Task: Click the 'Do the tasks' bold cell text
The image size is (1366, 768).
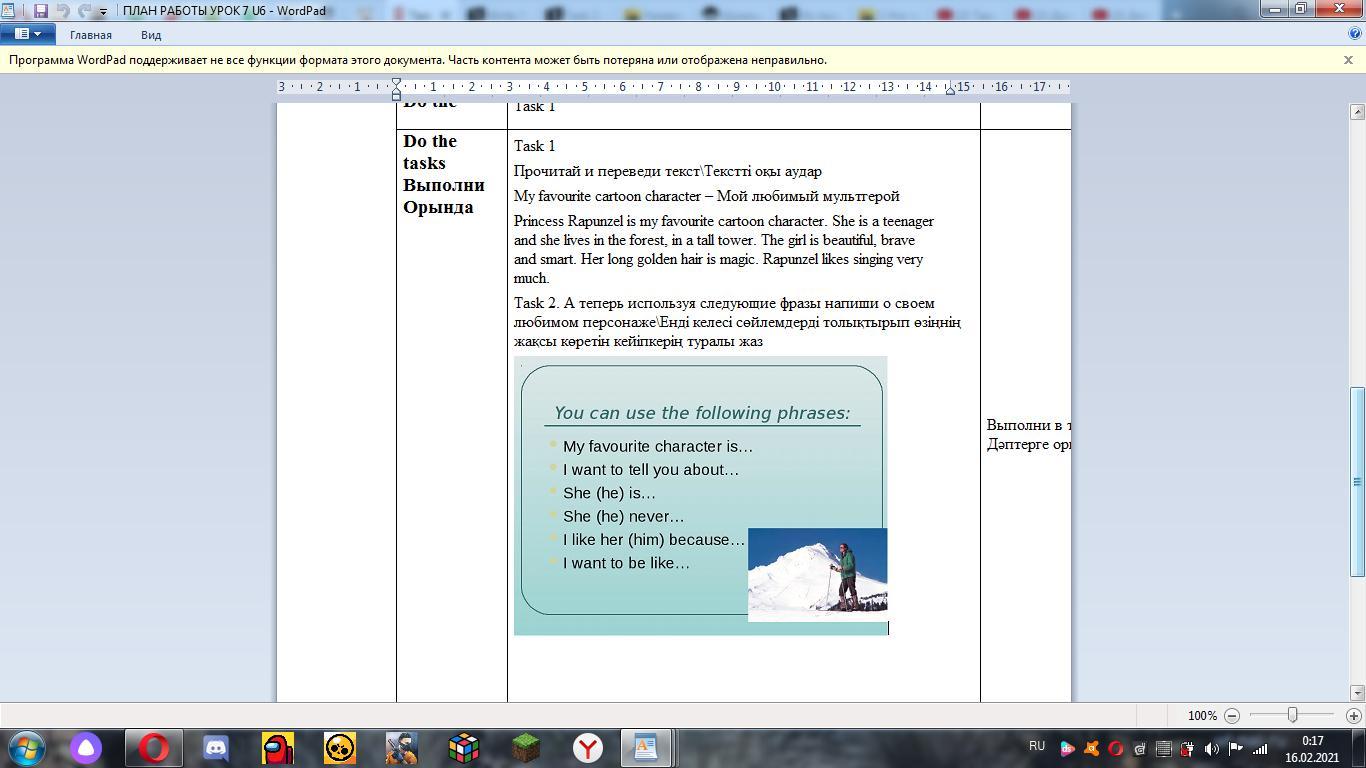Action: [x=430, y=152]
